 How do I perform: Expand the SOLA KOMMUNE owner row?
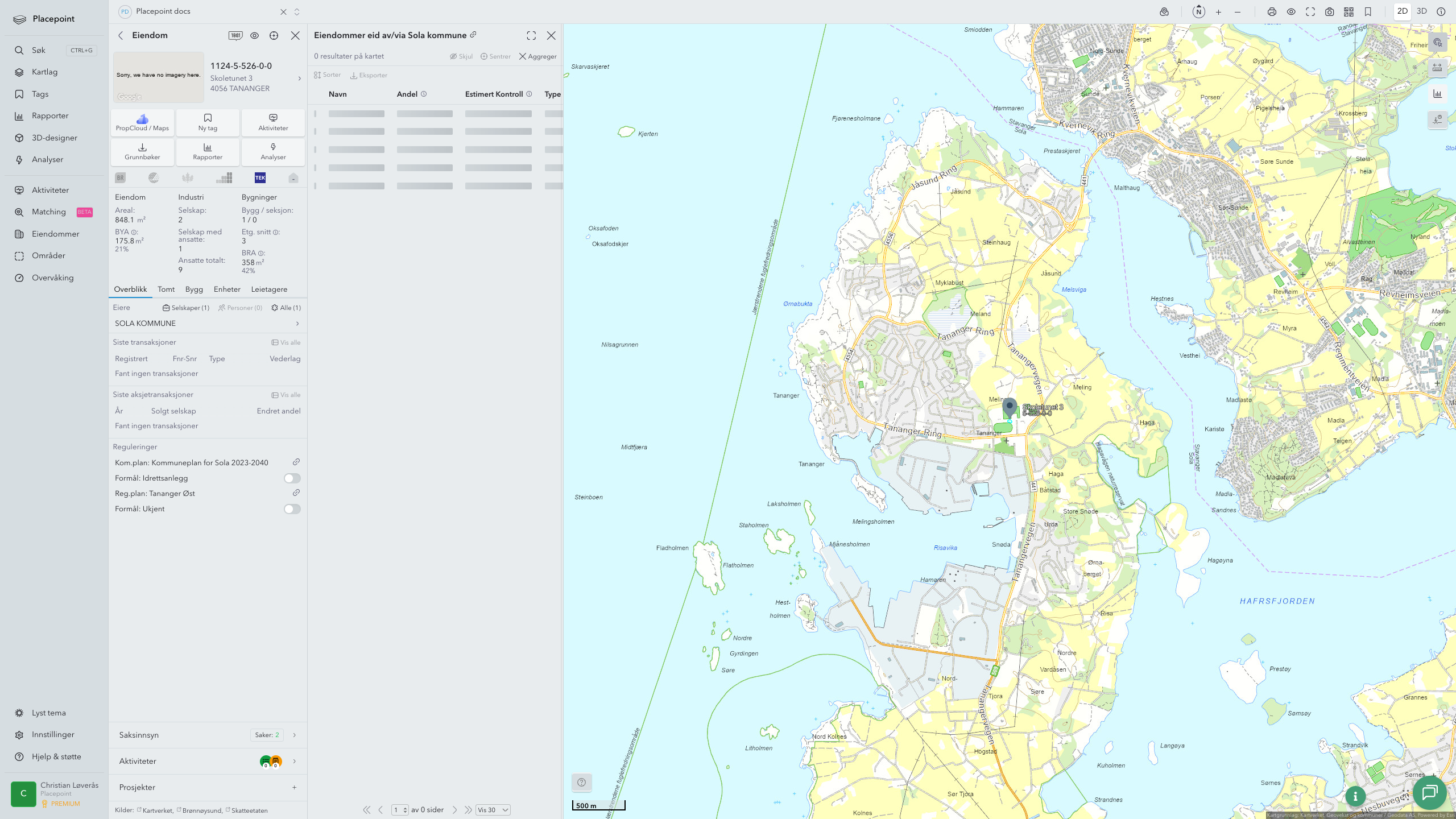208,324
